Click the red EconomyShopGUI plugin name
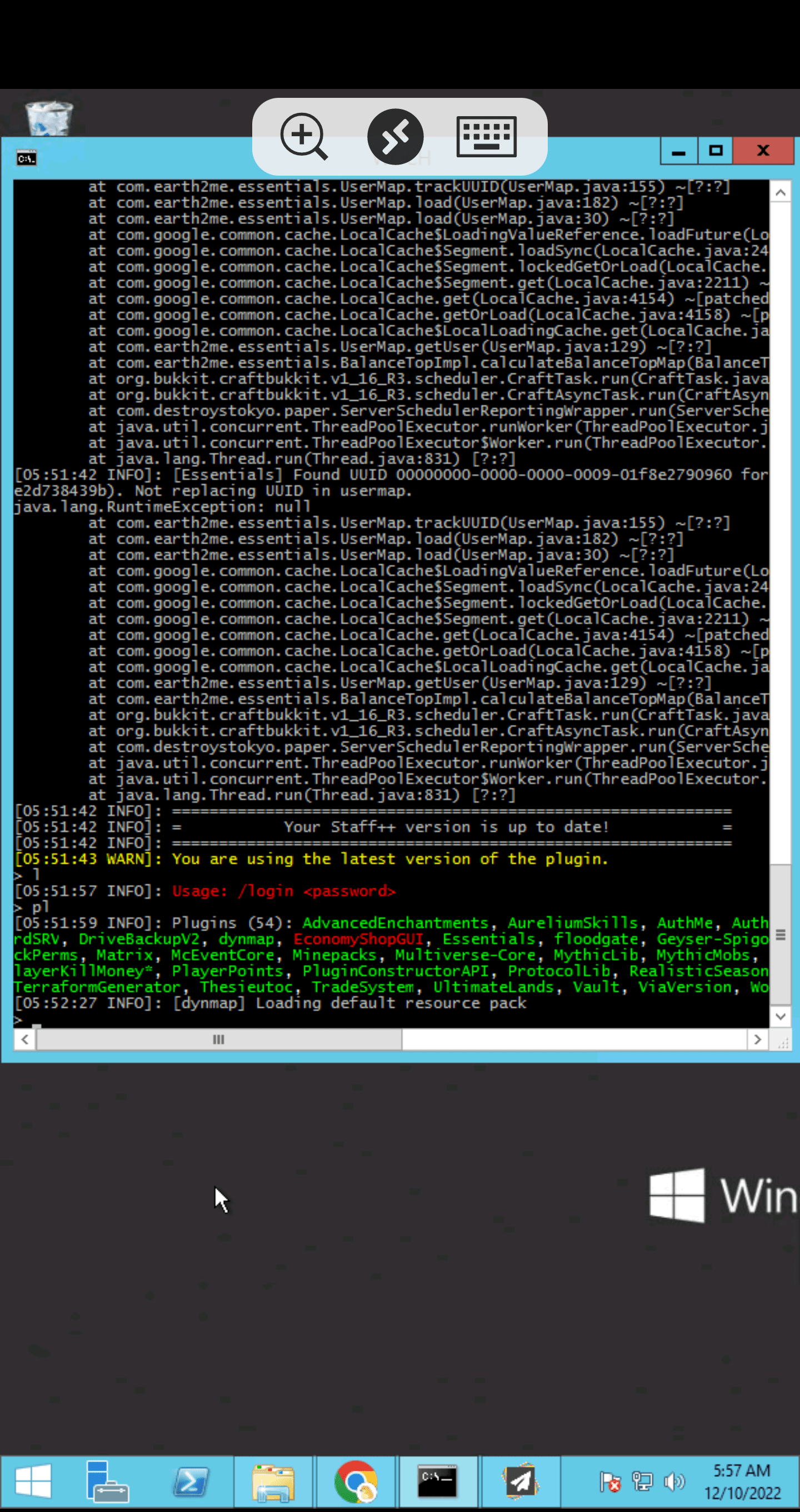The width and height of the screenshot is (800, 1512). [358, 939]
